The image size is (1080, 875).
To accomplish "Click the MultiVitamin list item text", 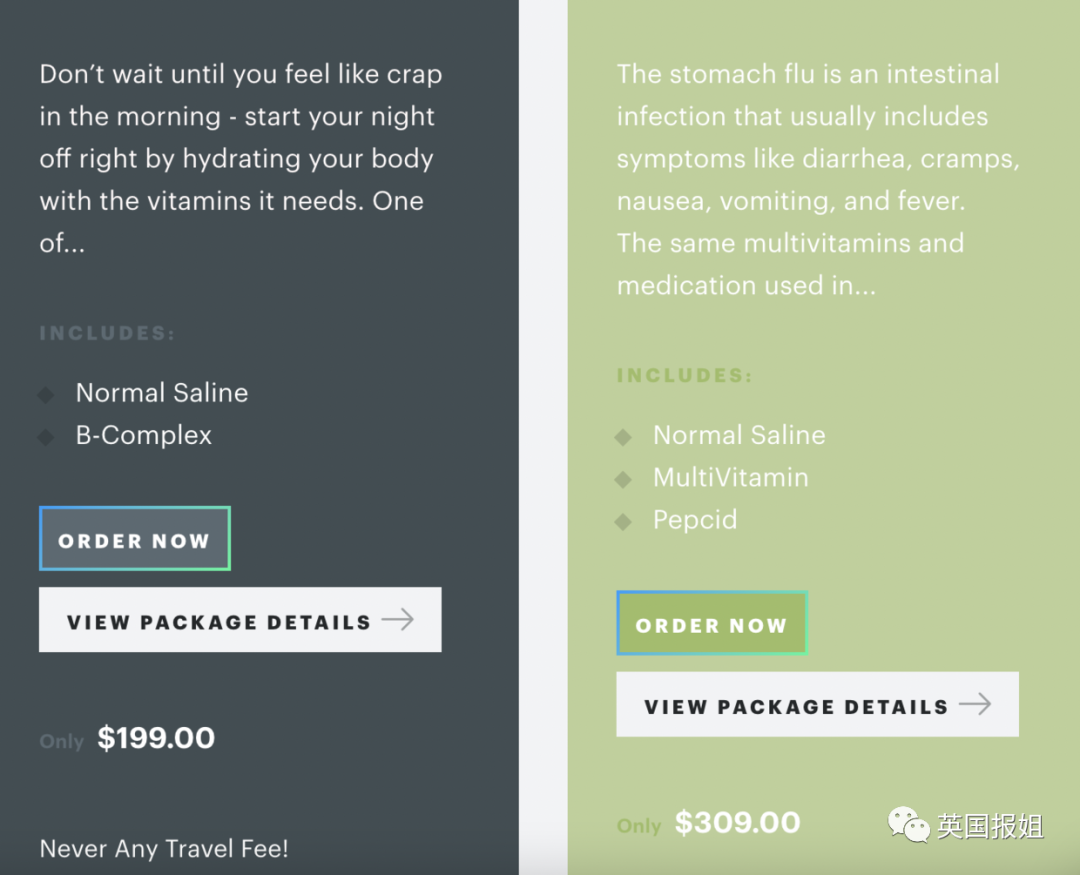I will click(x=730, y=478).
